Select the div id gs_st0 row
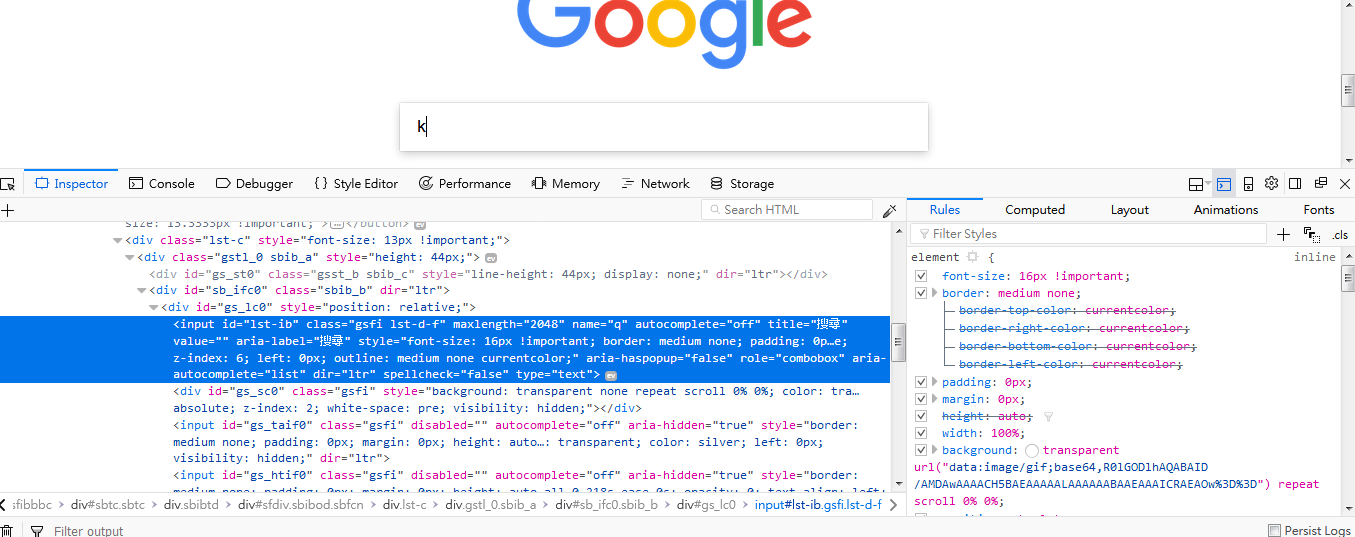The width and height of the screenshot is (1355, 537). click(487, 274)
